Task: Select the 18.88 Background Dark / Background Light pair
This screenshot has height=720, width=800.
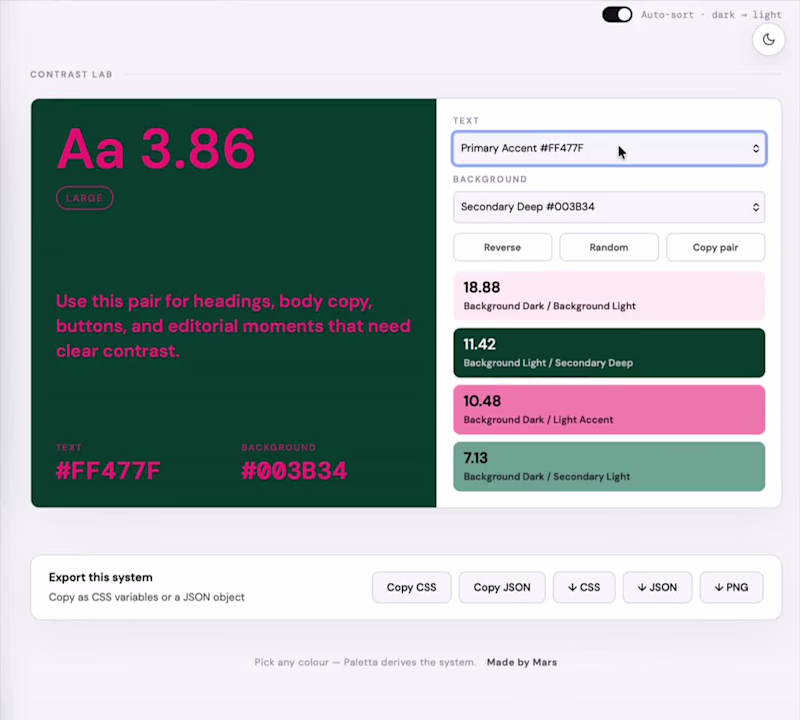Action: coord(609,296)
